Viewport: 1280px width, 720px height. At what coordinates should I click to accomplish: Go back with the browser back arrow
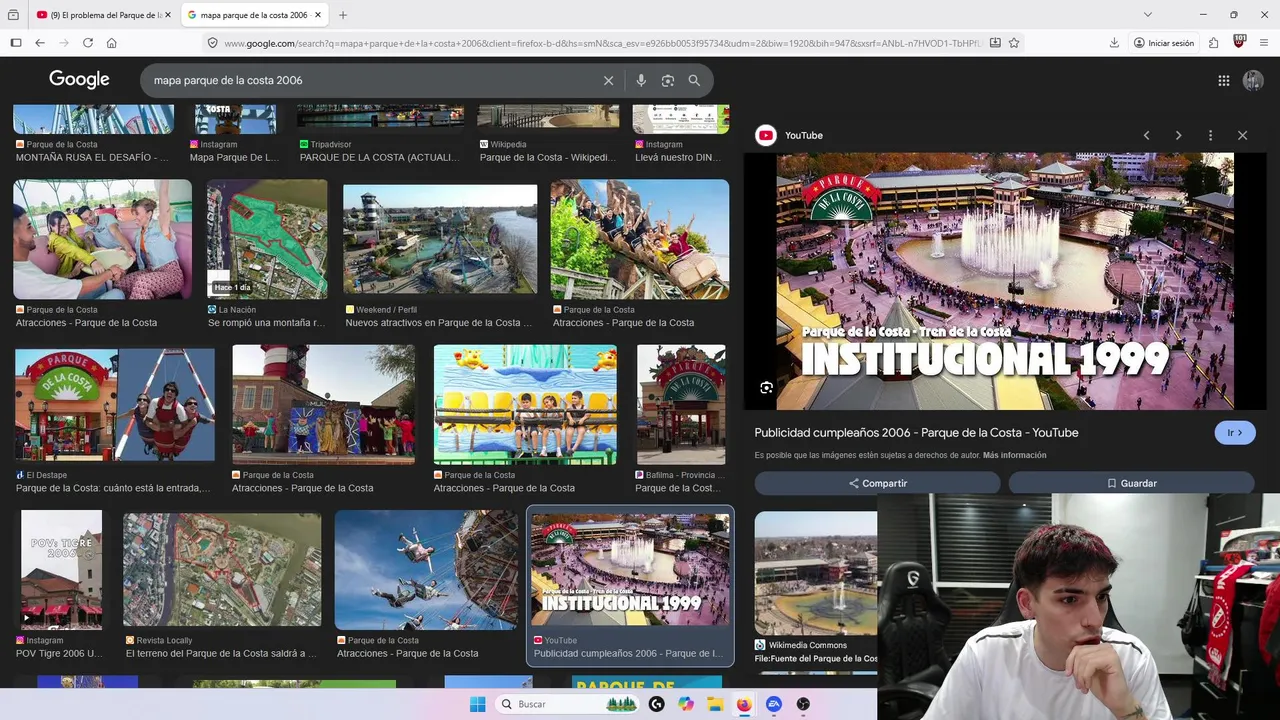pos(40,43)
